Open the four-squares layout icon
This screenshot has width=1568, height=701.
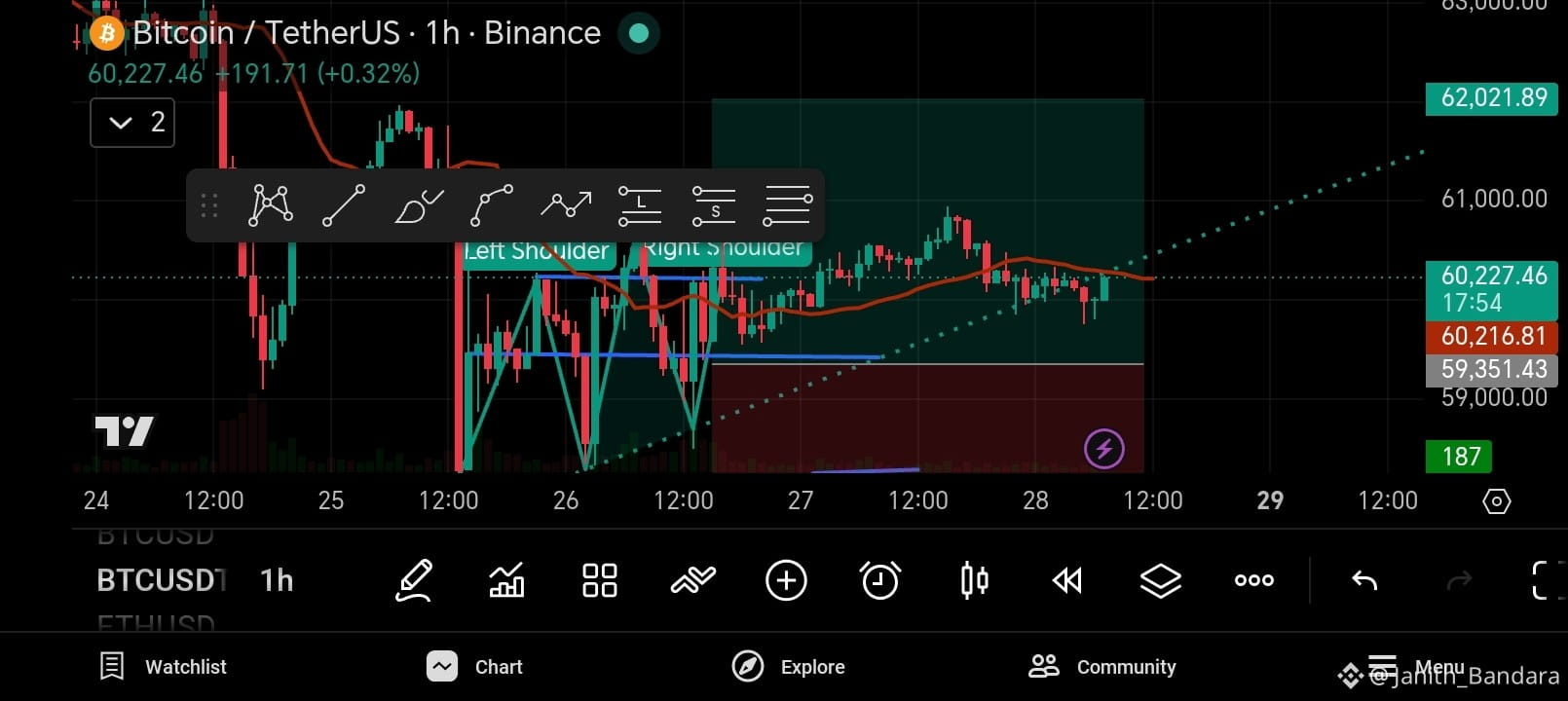[x=600, y=581]
